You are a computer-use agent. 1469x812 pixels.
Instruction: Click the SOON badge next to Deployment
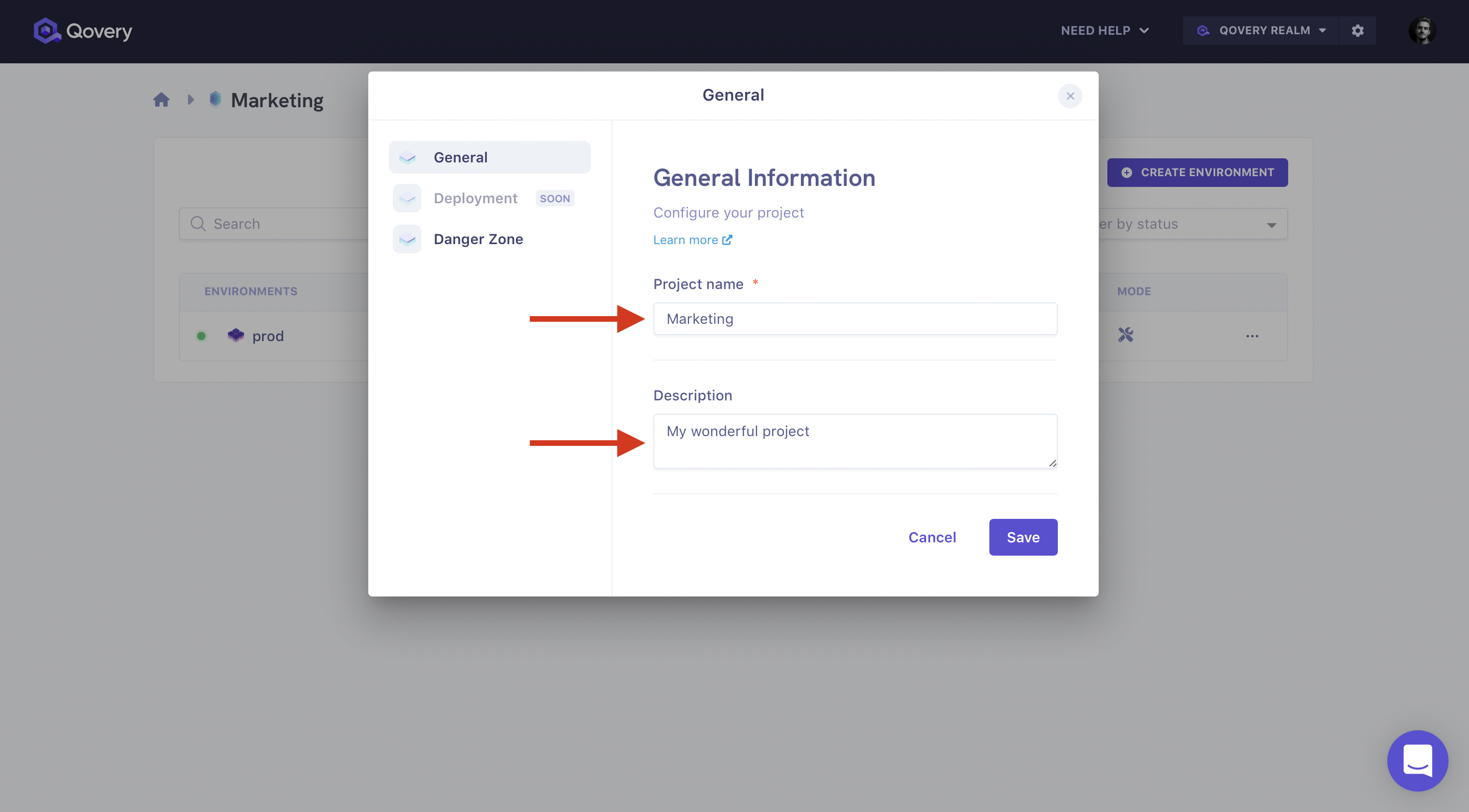click(x=554, y=199)
